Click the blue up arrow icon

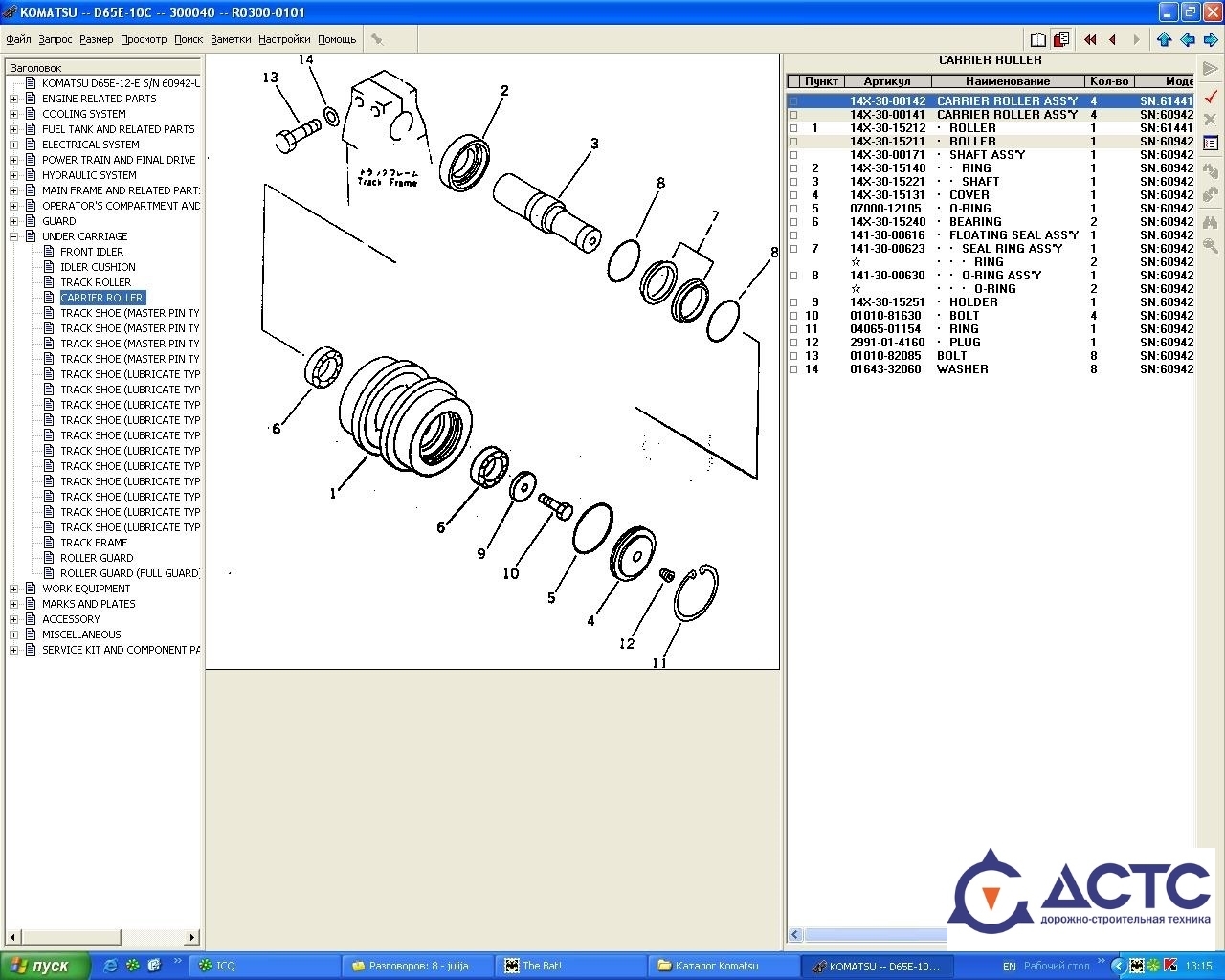pos(1164,39)
